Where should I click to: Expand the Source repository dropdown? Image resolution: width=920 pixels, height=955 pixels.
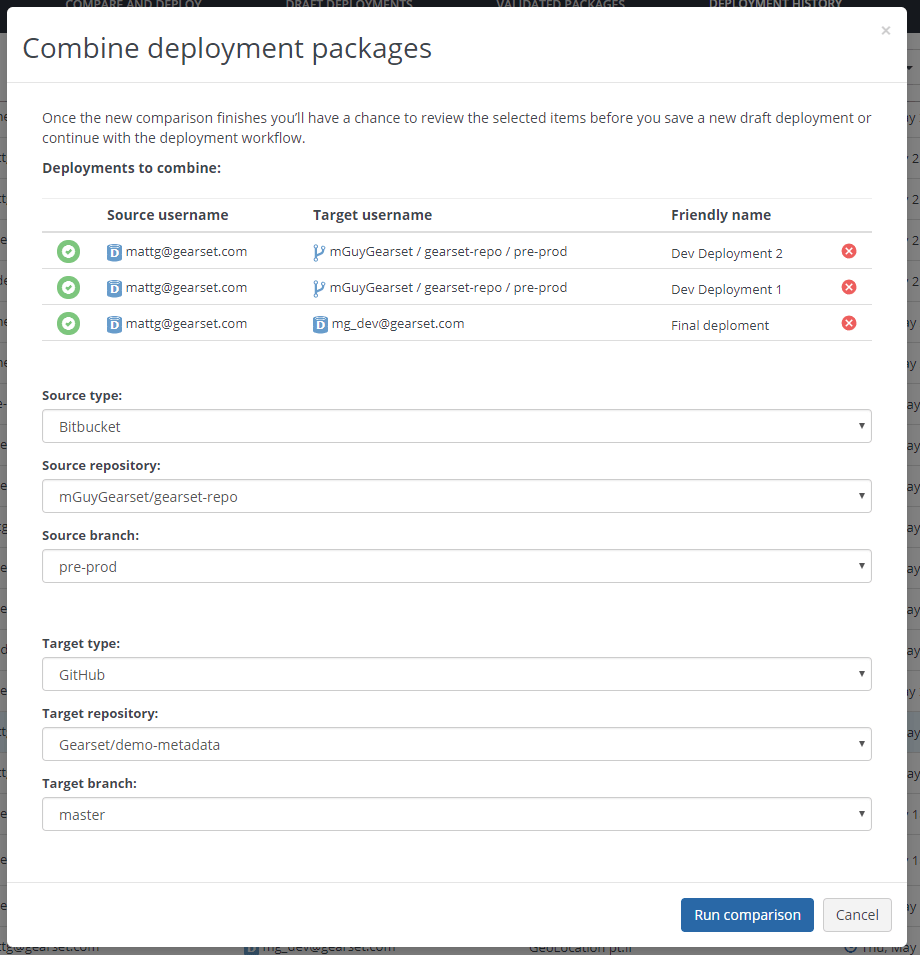click(456, 496)
